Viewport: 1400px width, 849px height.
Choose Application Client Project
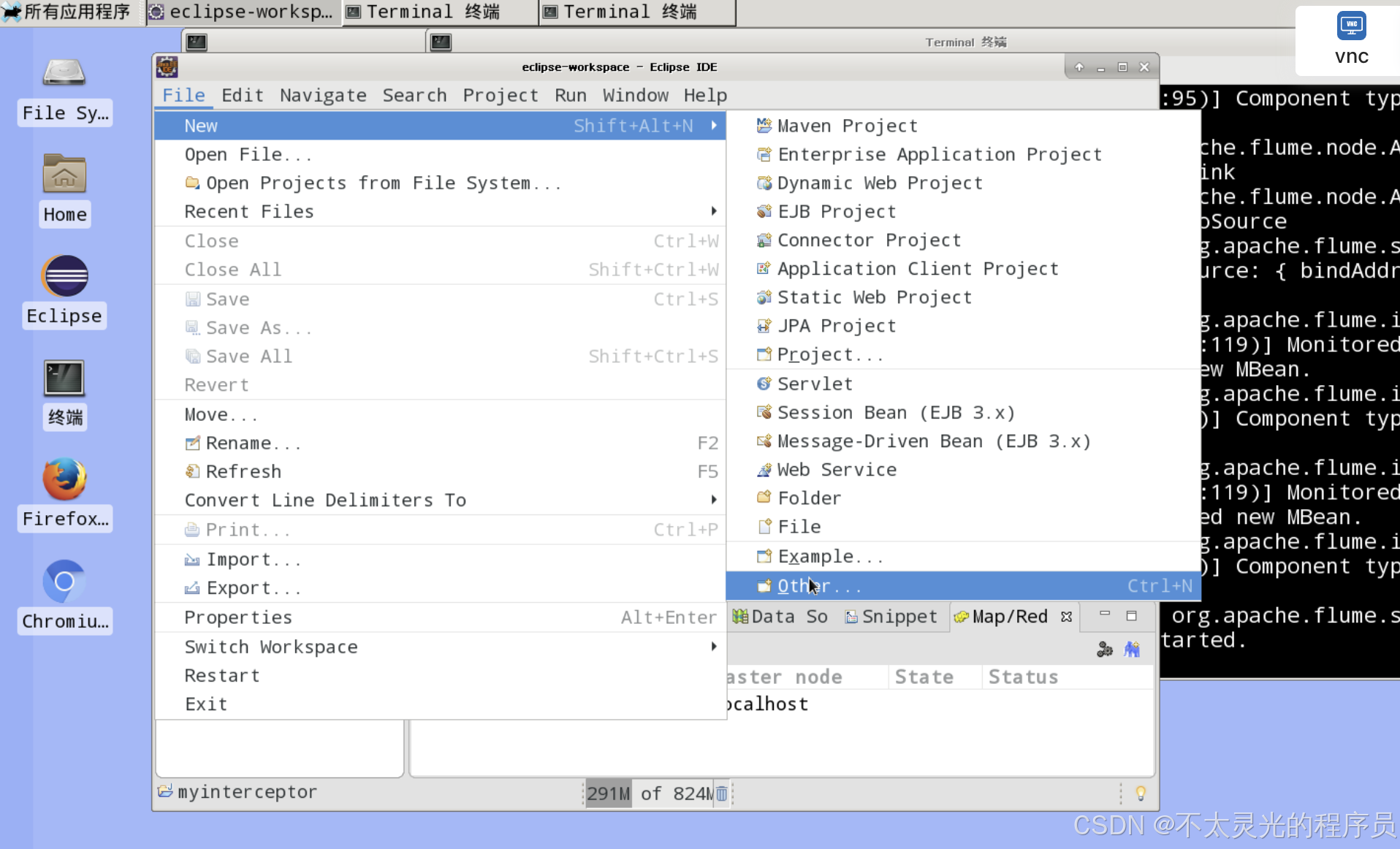[963, 268]
